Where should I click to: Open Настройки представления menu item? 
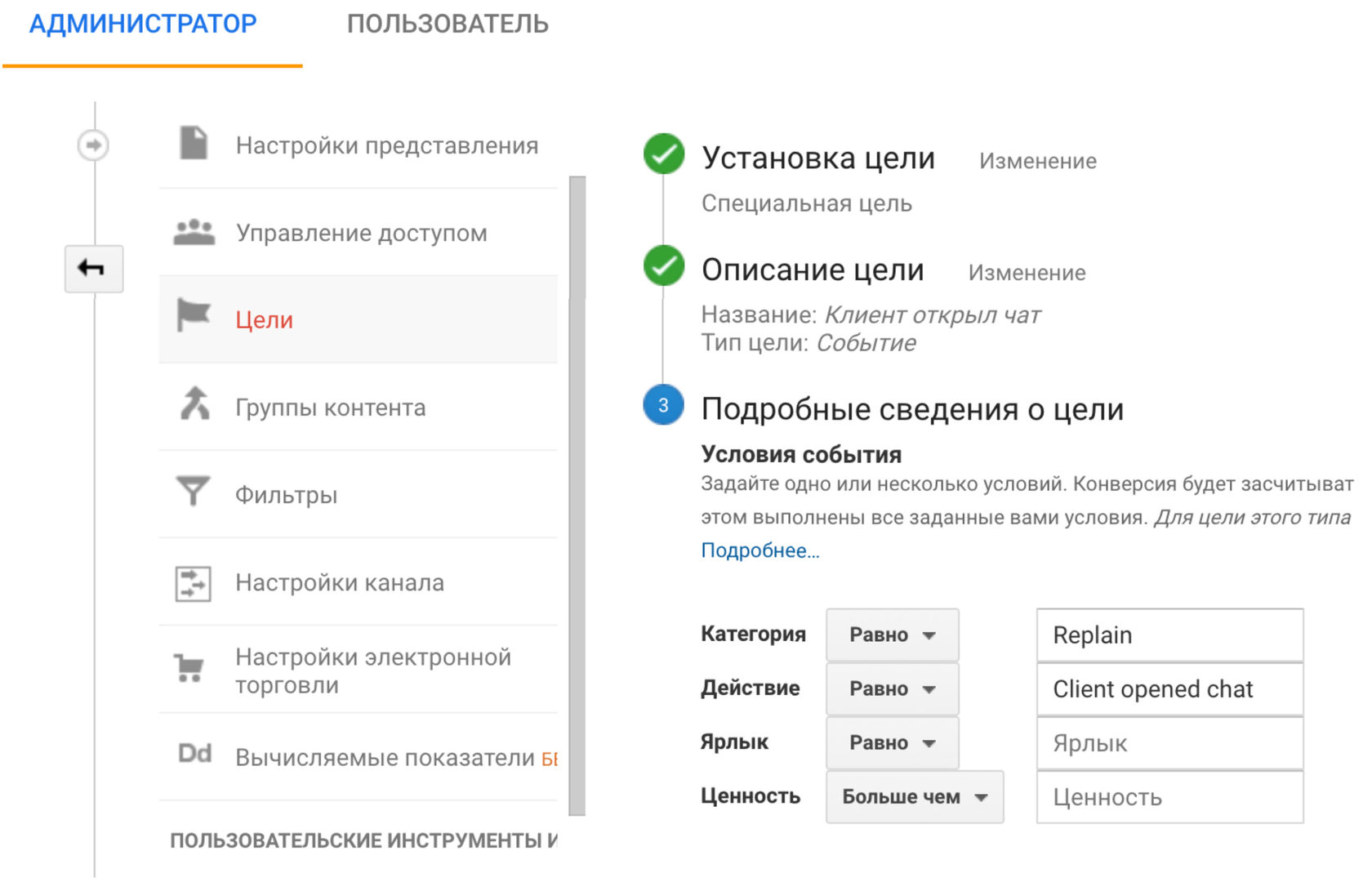pyautogui.click(x=359, y=145)
